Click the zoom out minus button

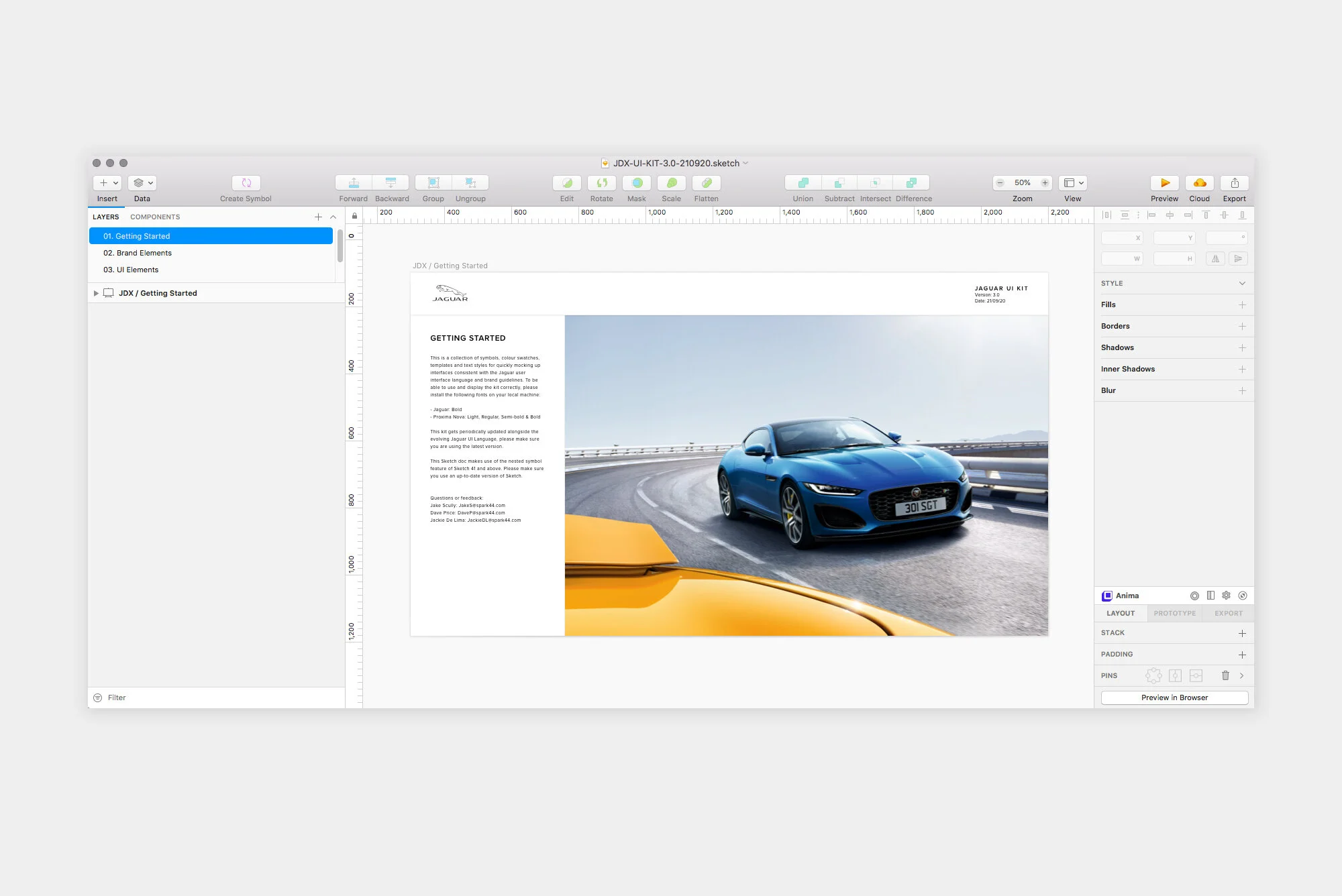tap(1000, 183)
